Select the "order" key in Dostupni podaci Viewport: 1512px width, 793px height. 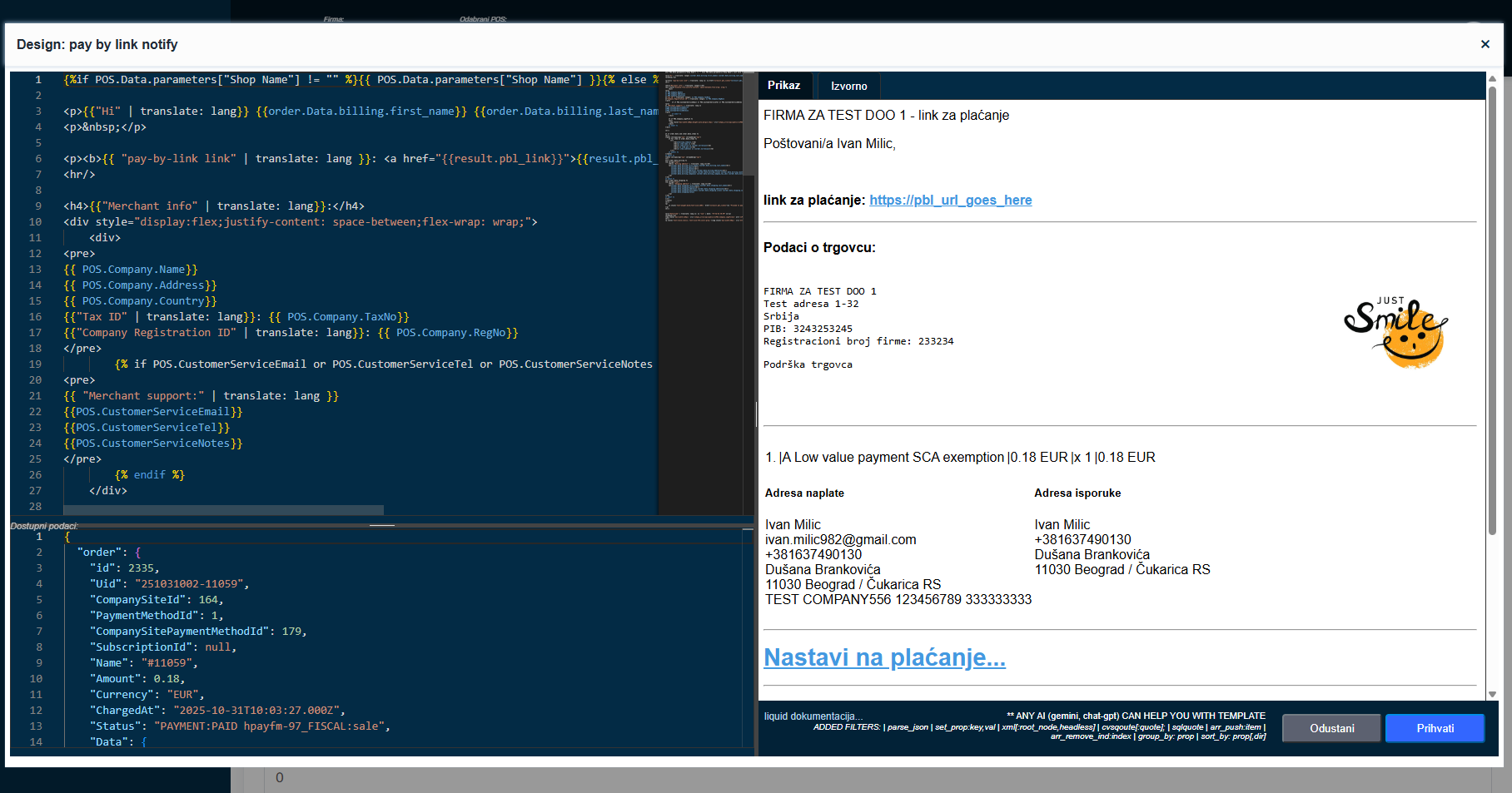point(102,552)
